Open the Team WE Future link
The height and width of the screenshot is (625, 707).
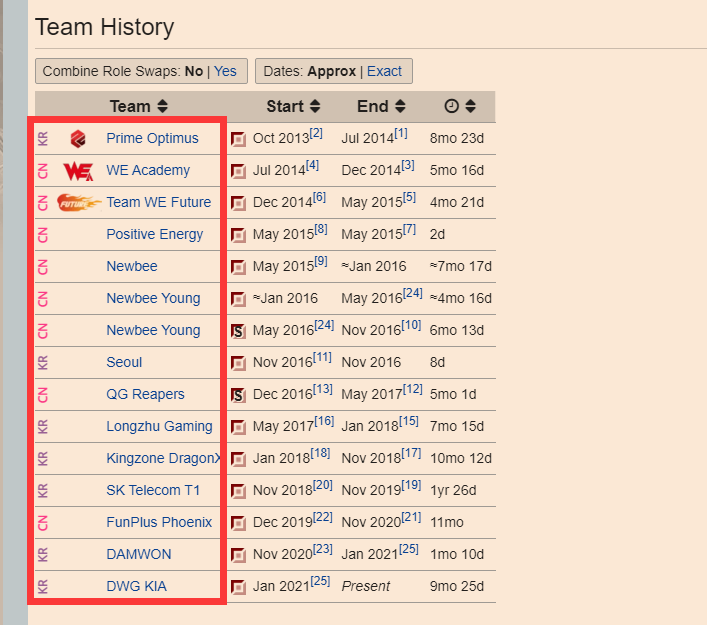159,202
